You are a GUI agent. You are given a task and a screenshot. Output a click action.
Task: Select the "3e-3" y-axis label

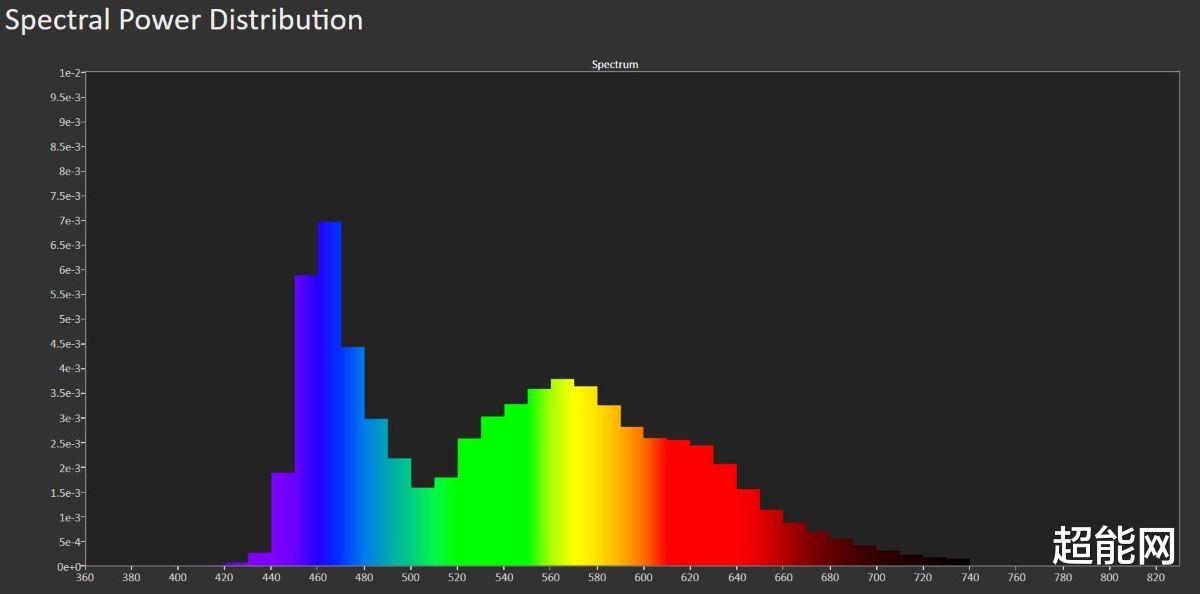click(69, 418)
